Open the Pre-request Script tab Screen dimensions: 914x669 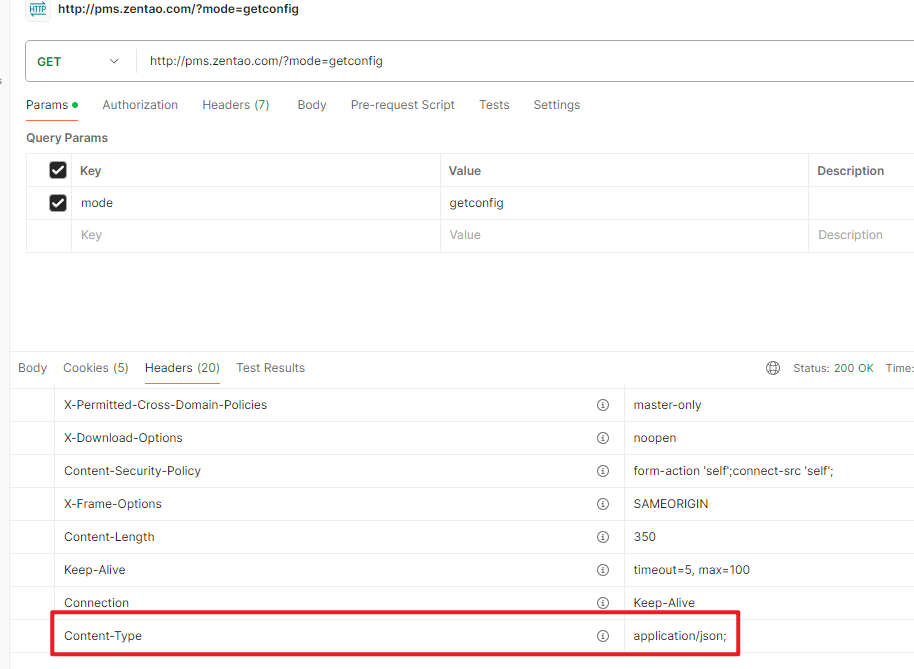click(x=402, y=105)
